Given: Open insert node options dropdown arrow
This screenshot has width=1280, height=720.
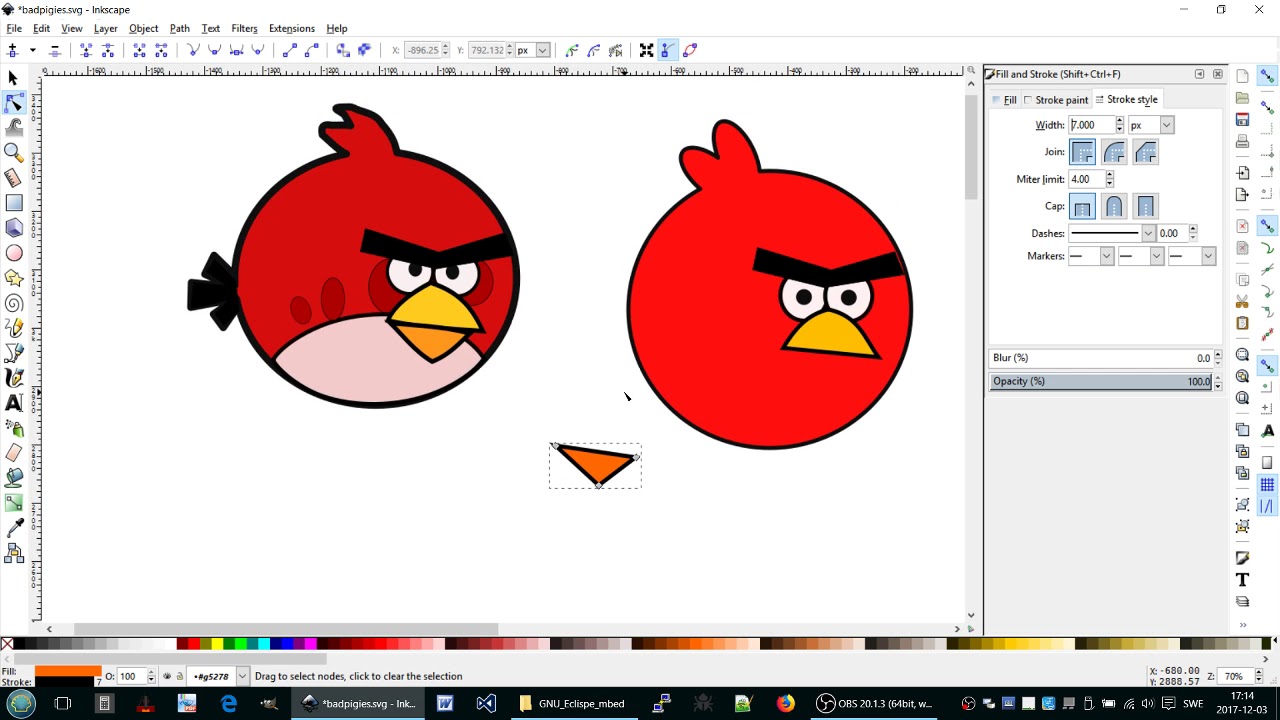Looking at the screenshot, I should tap(32, 50).
